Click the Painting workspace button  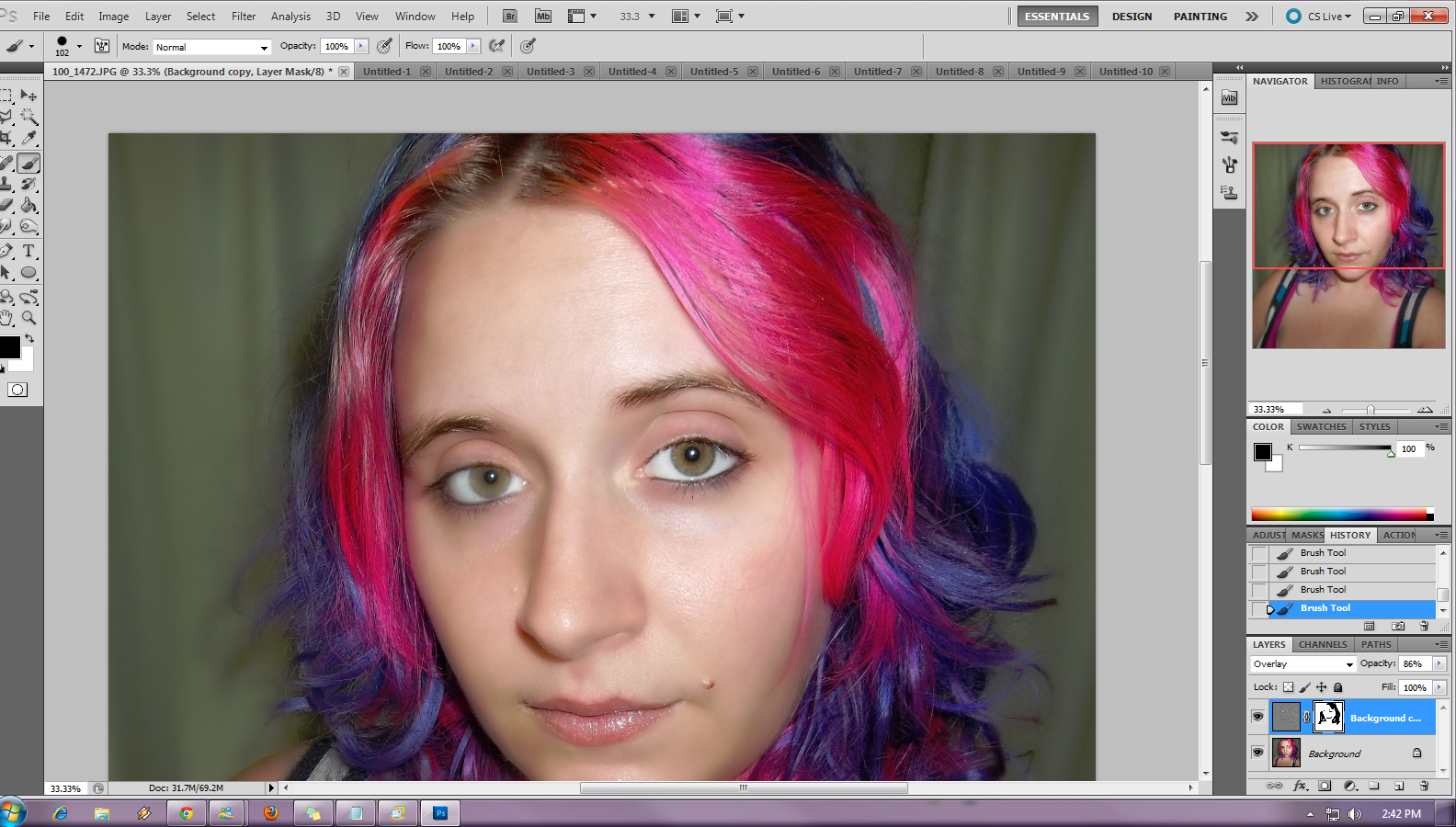pyautogui.click(x=1200, y=17)
